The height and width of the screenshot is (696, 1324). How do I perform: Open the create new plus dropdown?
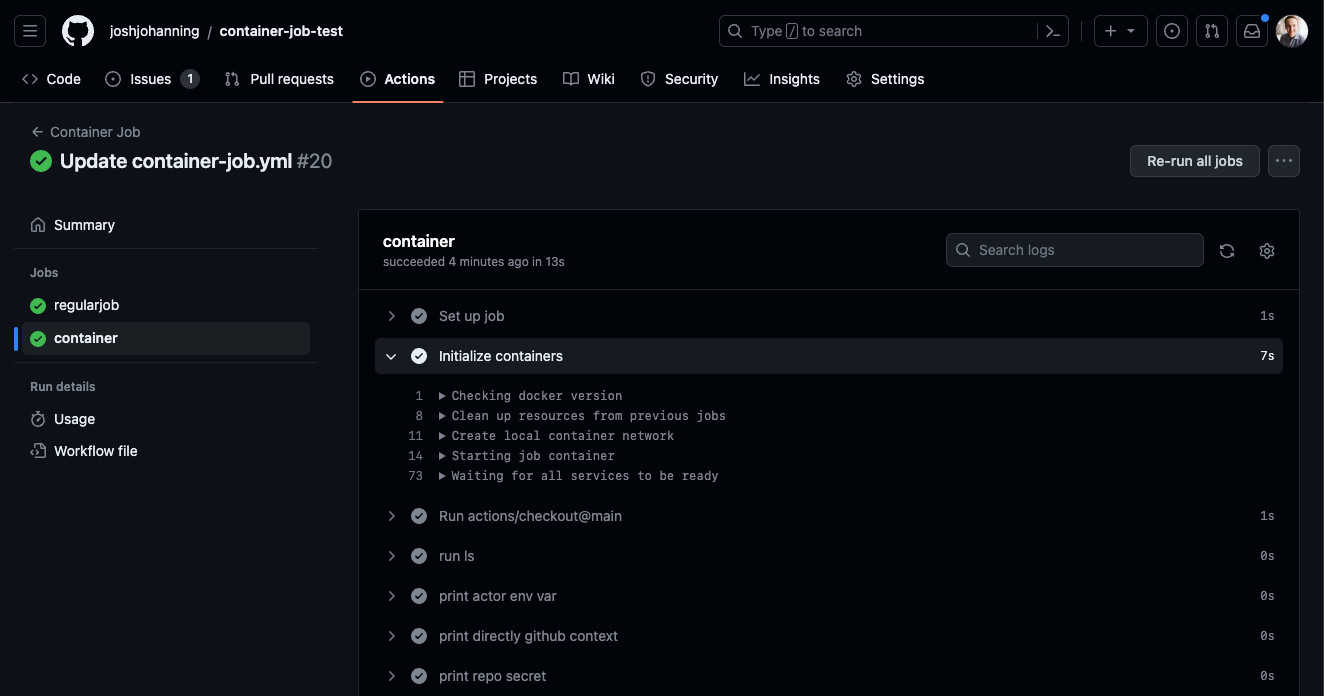tap(1119, 31)
